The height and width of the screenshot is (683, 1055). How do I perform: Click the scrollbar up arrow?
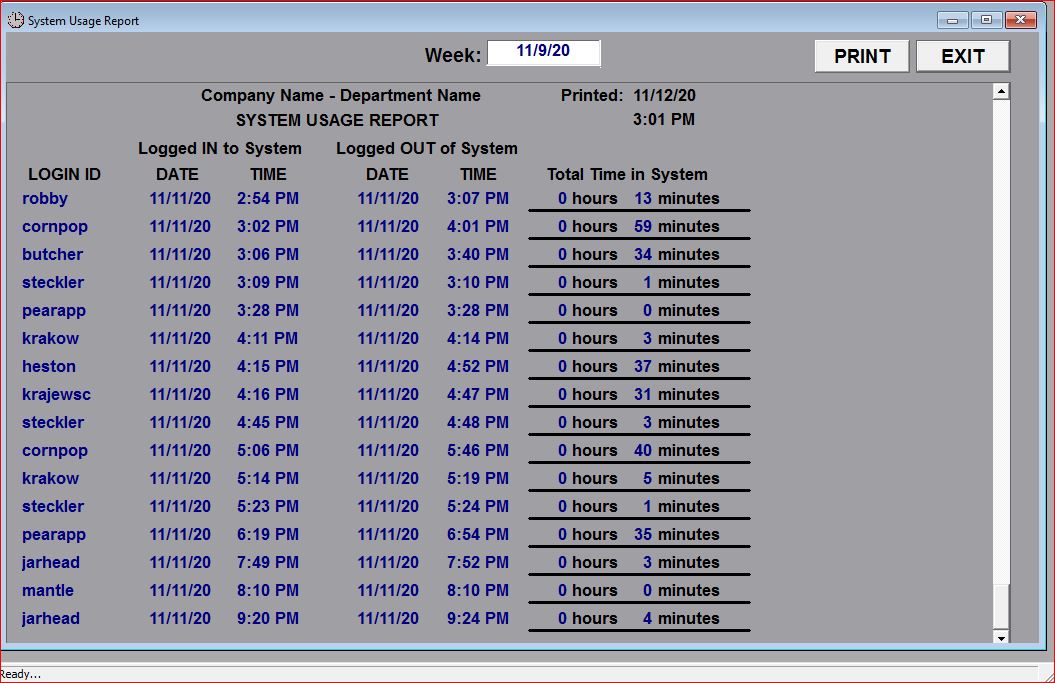pyautogui.click(x=1000, y=92)
